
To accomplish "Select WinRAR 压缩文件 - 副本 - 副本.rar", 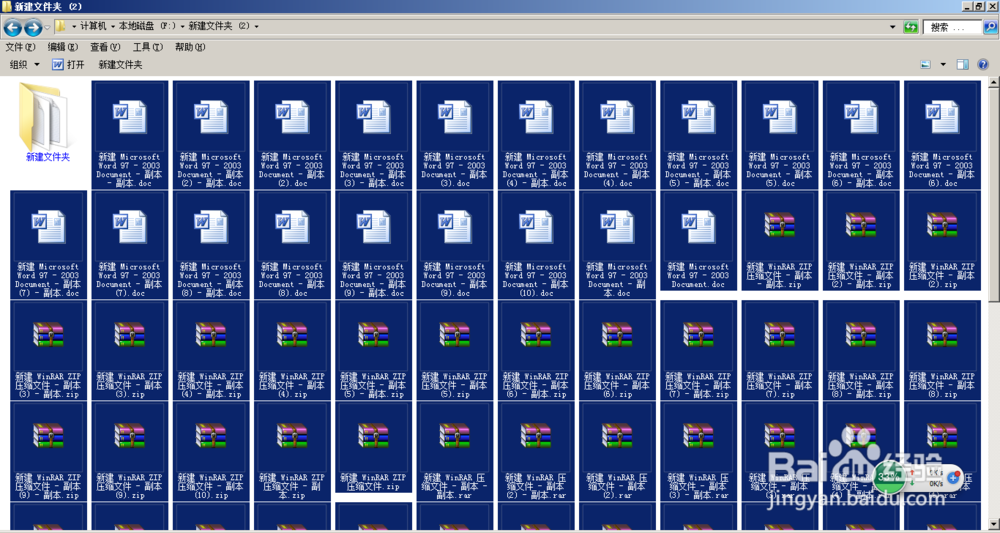I will [x=455, y=451].
